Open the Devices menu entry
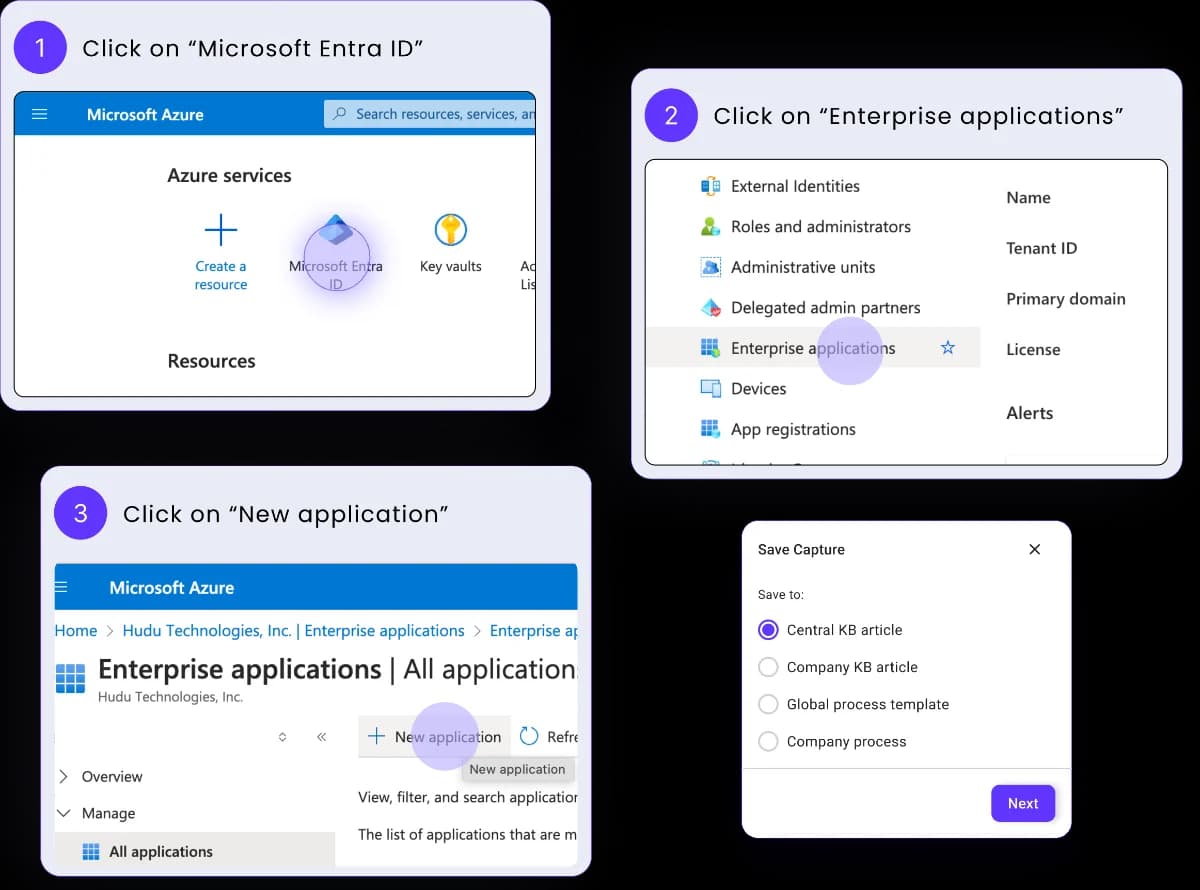The image size is (1200, 890). (x=758, y=389)
